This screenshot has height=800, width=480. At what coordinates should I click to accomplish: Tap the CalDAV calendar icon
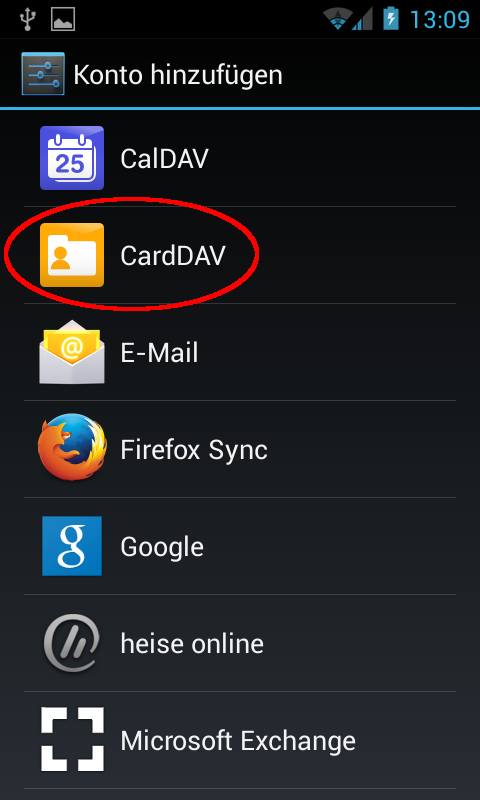[72, 158]
